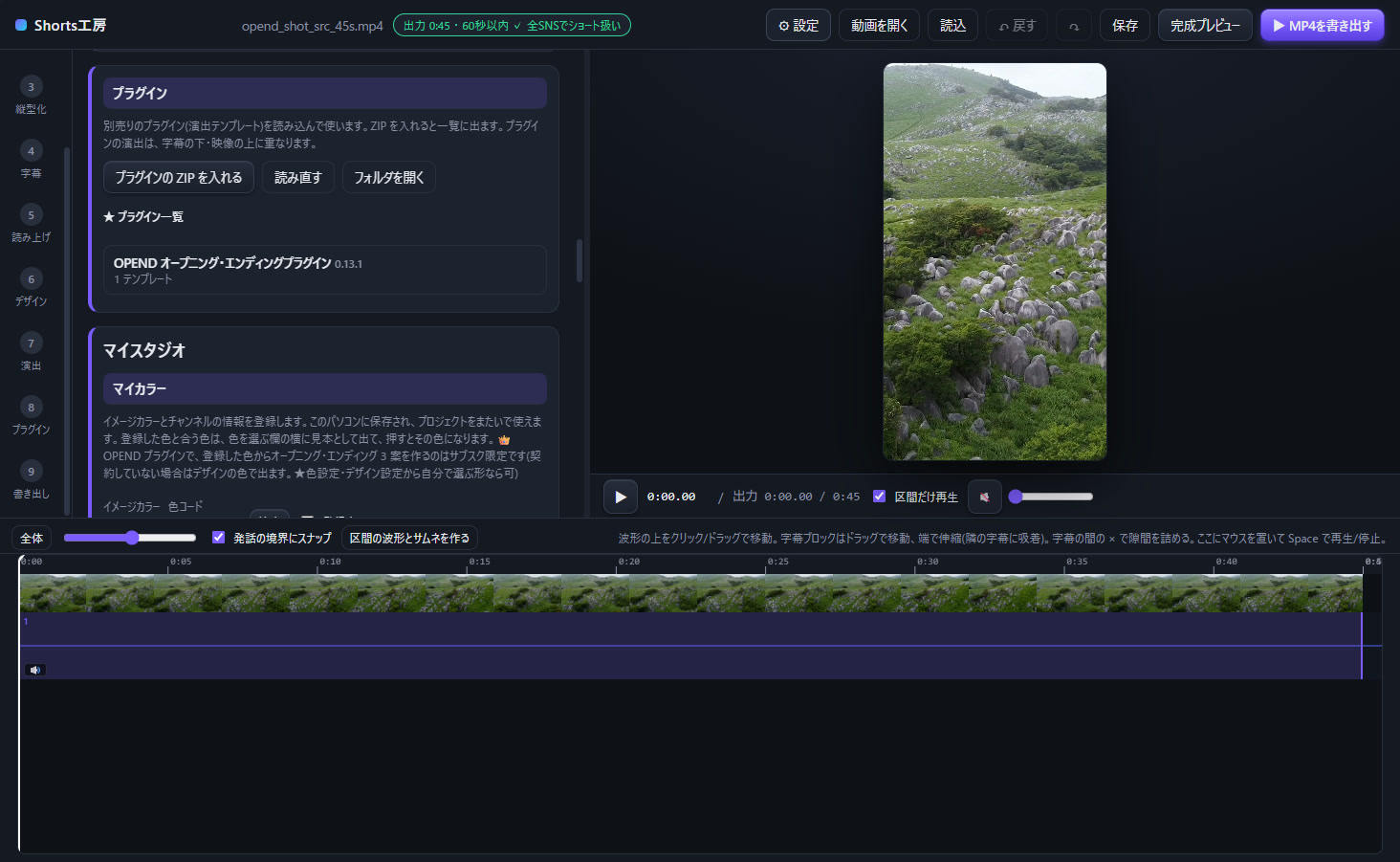The width and height of the screenshot is (1400, 862).
Task: Go to step 6 デザイン
Action: [31, 288]
